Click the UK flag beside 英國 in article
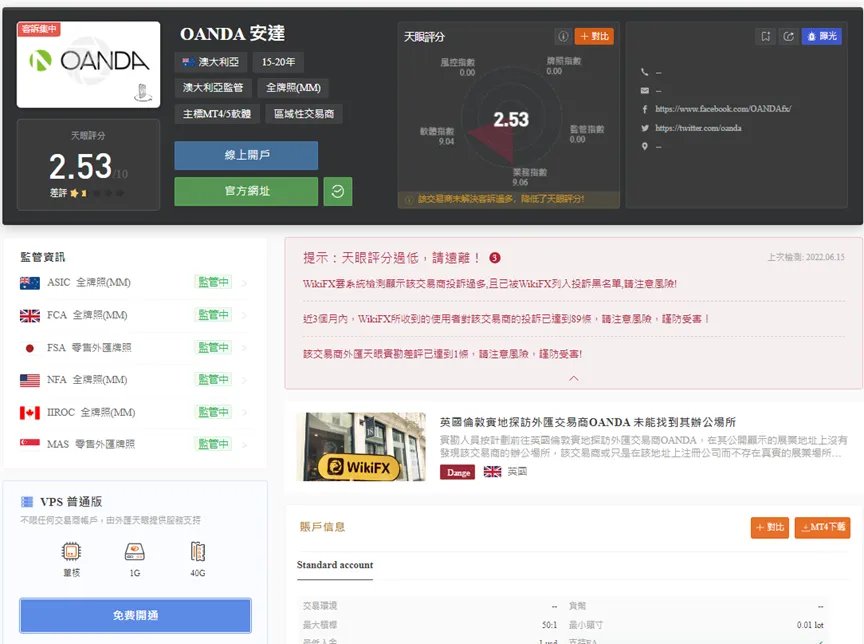The width and height of the screenshot is (864, 644). (492, 472)
